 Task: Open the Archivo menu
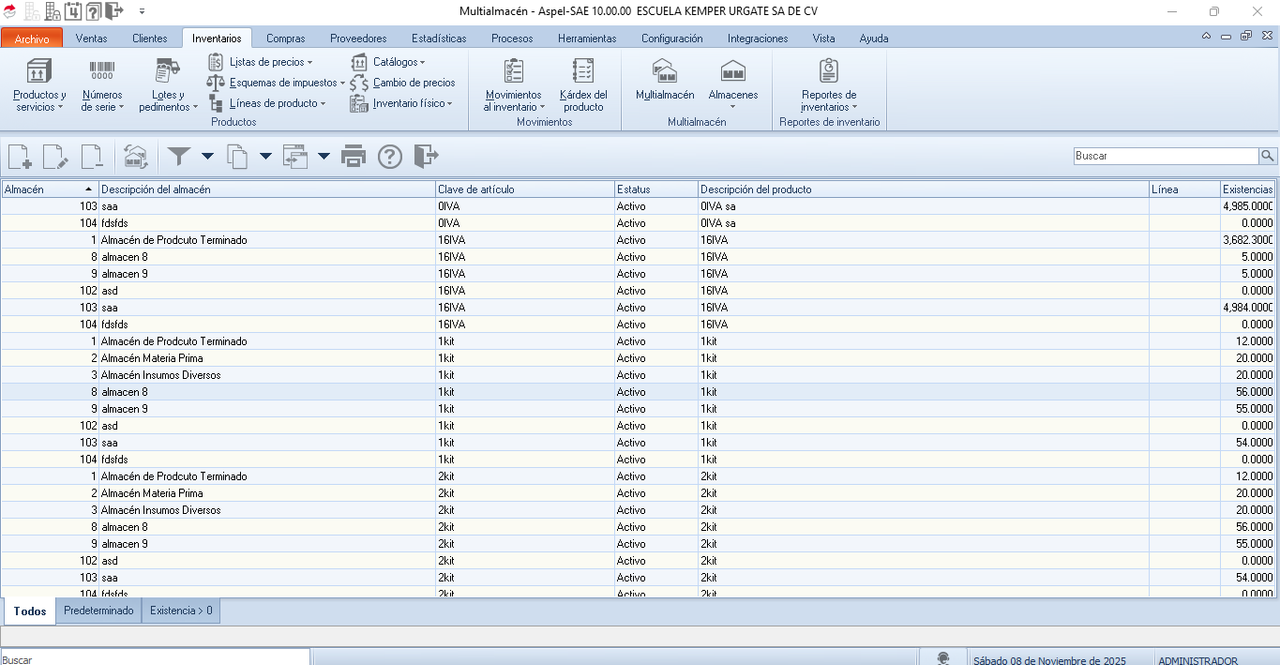[32, 39]
